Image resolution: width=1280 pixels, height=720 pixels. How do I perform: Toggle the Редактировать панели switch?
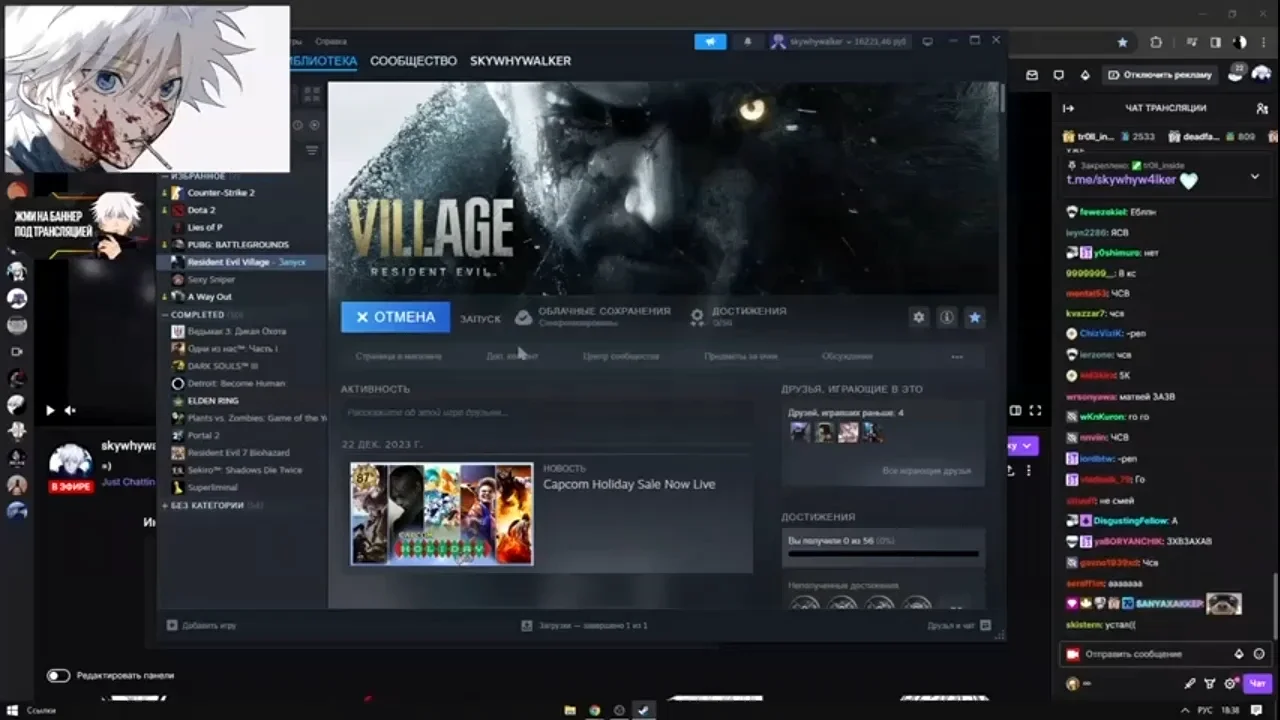pos(58,675)
